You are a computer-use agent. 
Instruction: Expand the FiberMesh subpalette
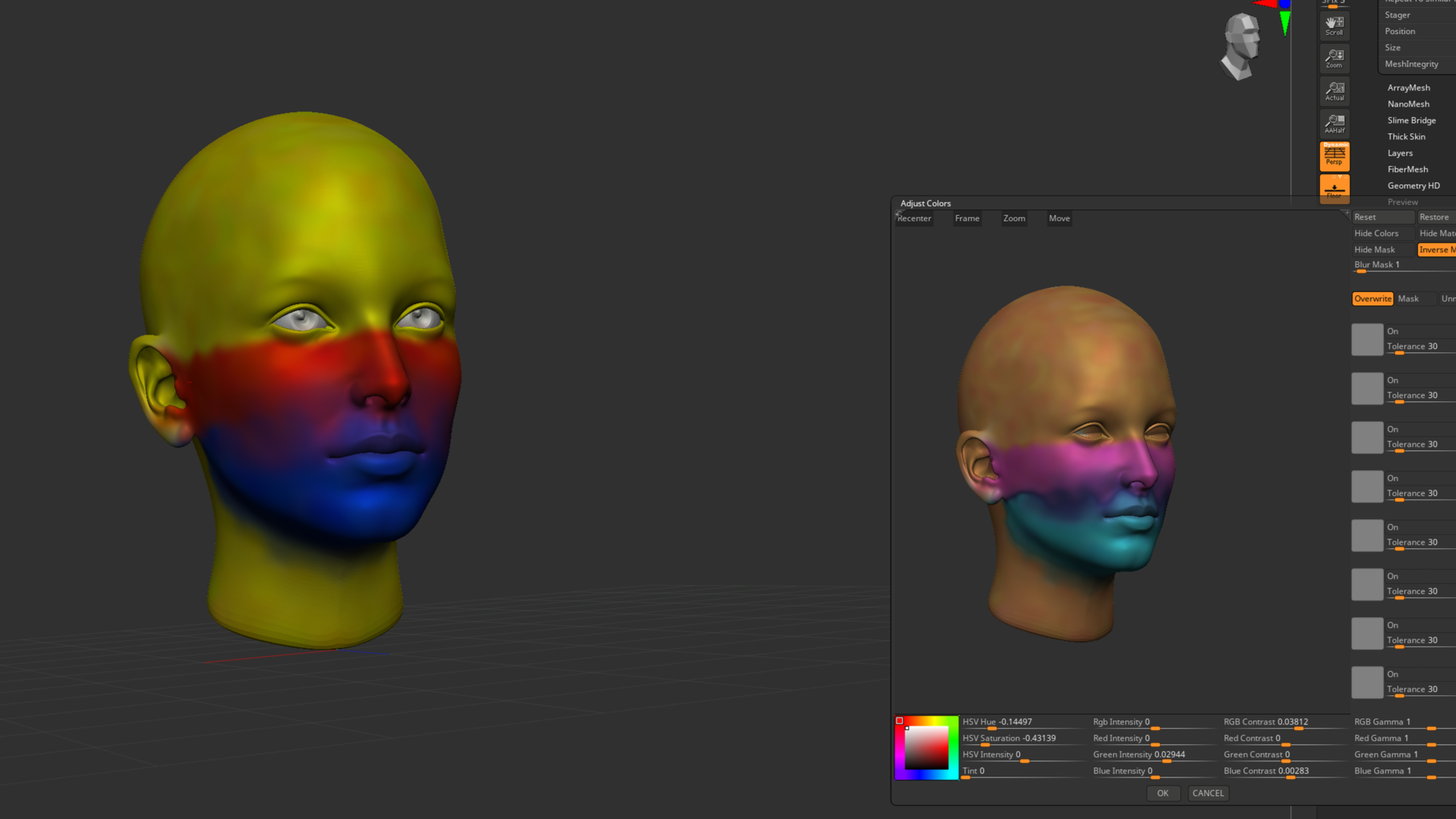(1407, 169)
